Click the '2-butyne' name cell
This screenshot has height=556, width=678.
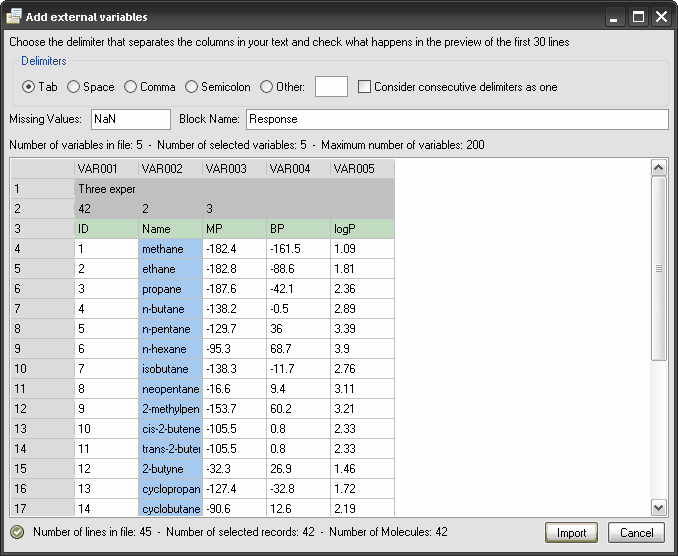[170, 469]
